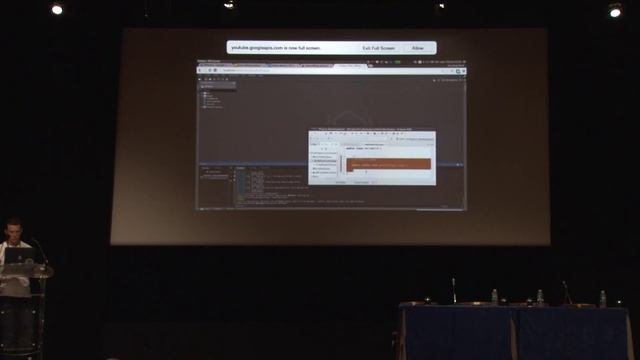
Task: Click the orange highlighted code line
Action: pos(389,164)
